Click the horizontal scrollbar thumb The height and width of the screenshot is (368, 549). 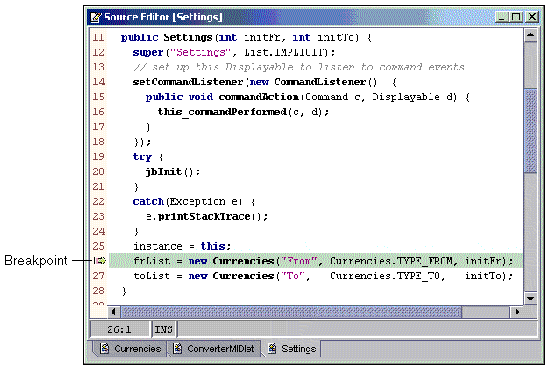coord(291,312)
